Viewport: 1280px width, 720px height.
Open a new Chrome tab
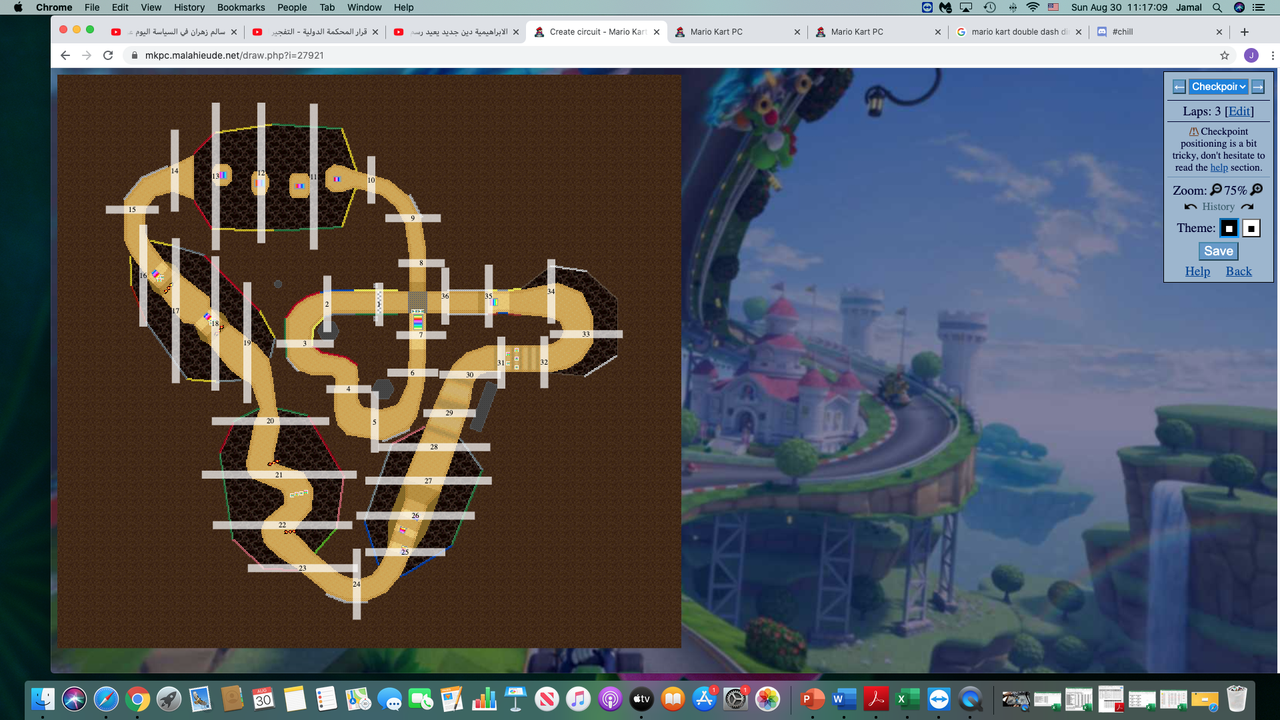pos(1244,32)
